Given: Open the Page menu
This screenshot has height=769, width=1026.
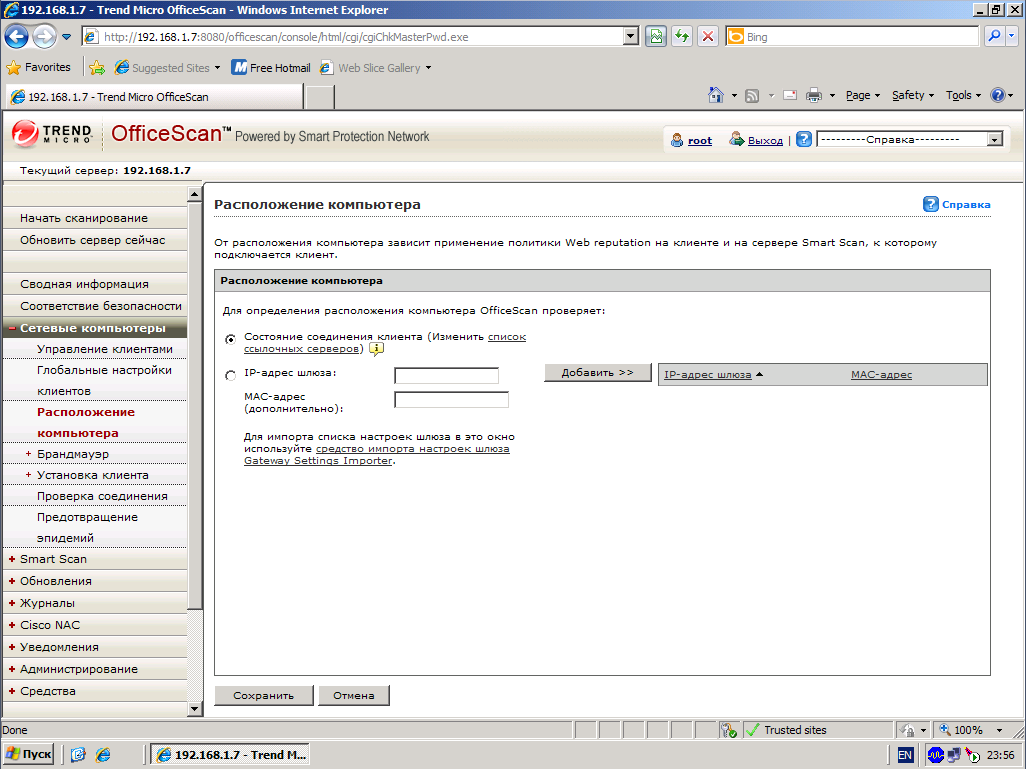Looking at the screenshot, I should tap(862, 96).
